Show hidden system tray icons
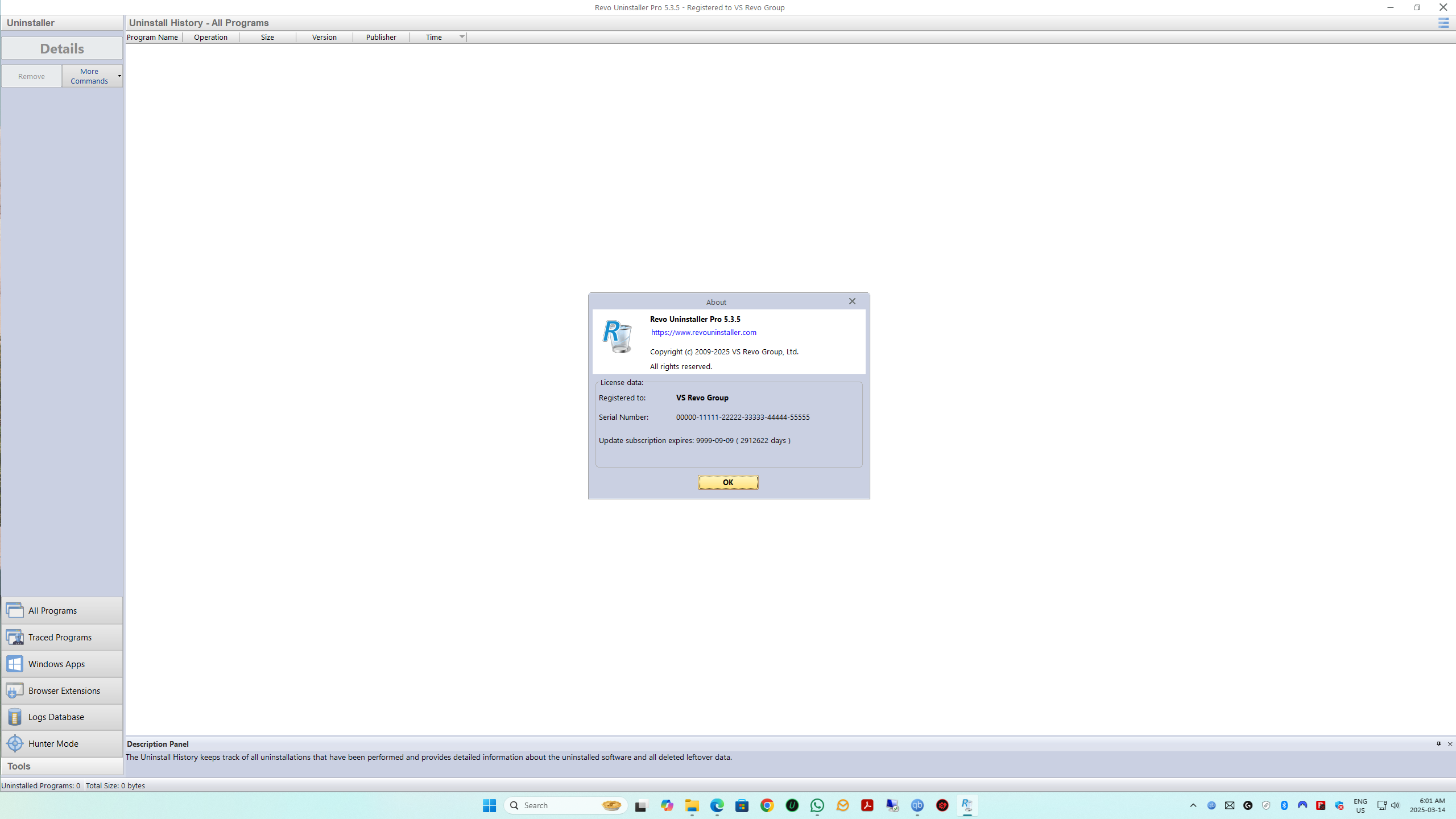The image size is (1456, 819). (1193, 805)
